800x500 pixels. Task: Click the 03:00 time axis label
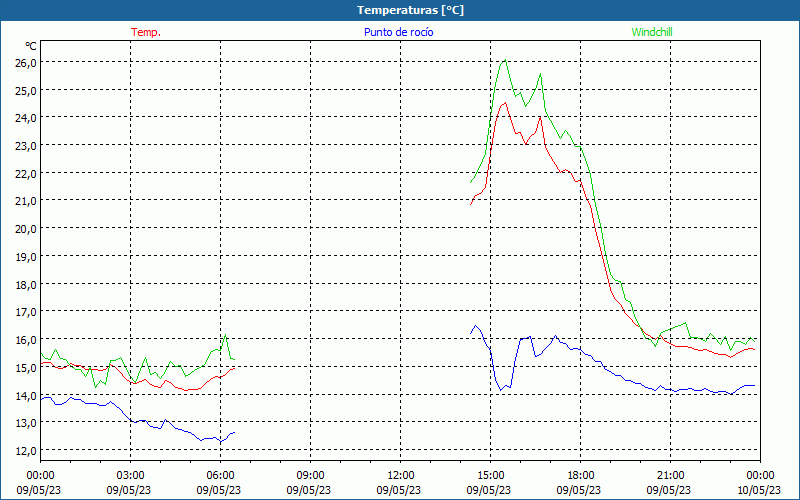[x=130, y=476]
